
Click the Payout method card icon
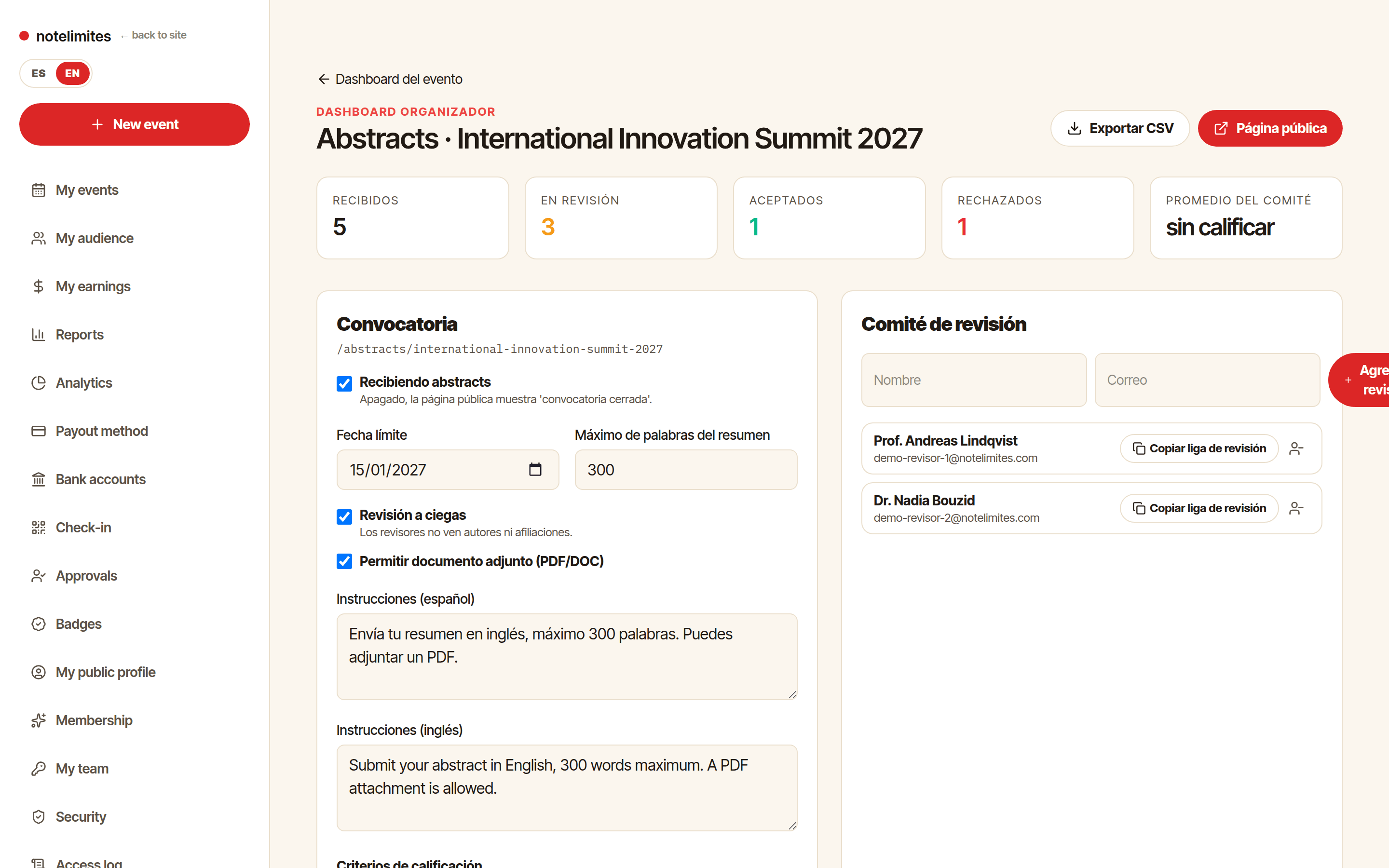pyautogui.click(x=39, y=431)
